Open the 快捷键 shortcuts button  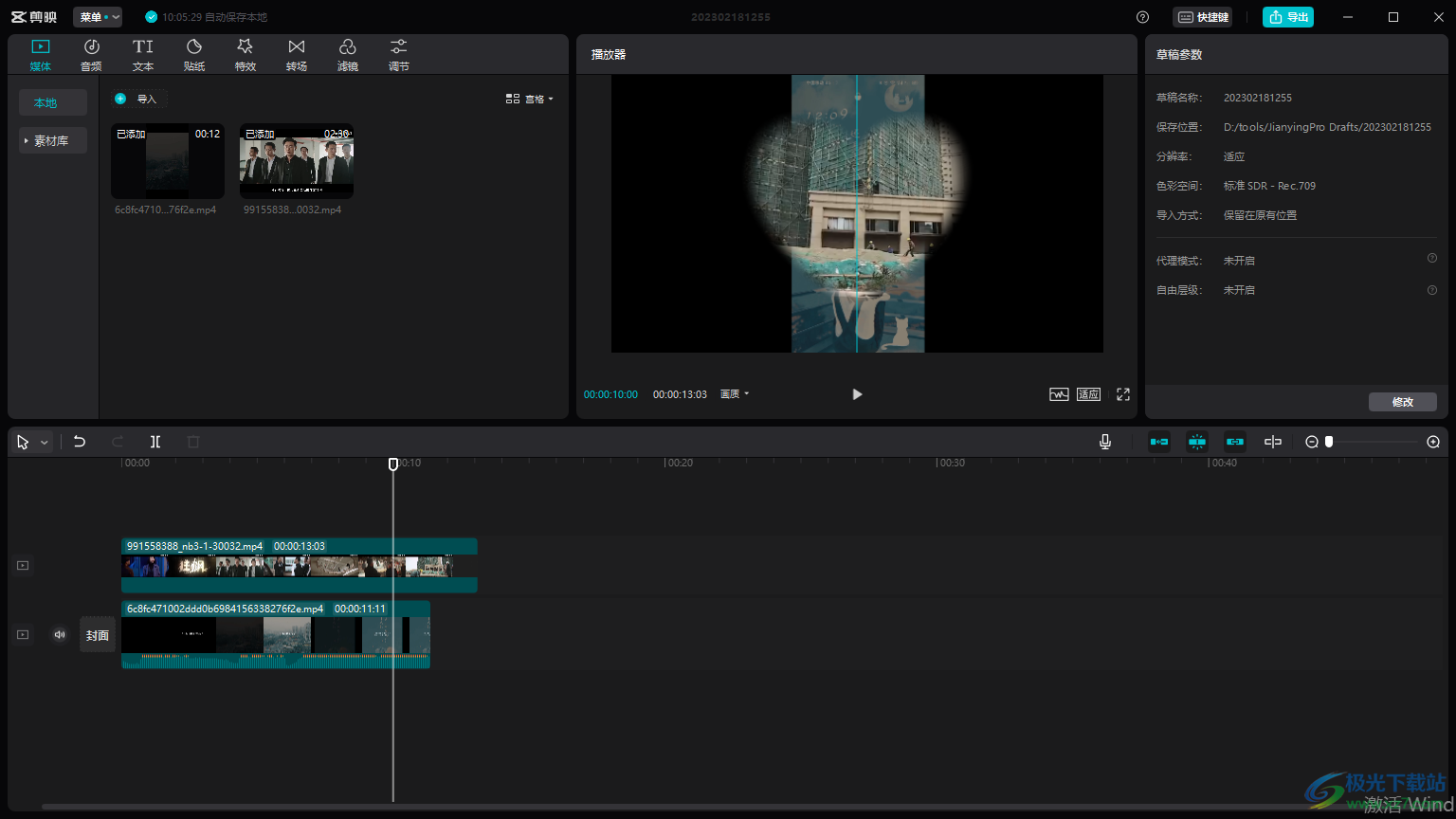click(1203, 17)
